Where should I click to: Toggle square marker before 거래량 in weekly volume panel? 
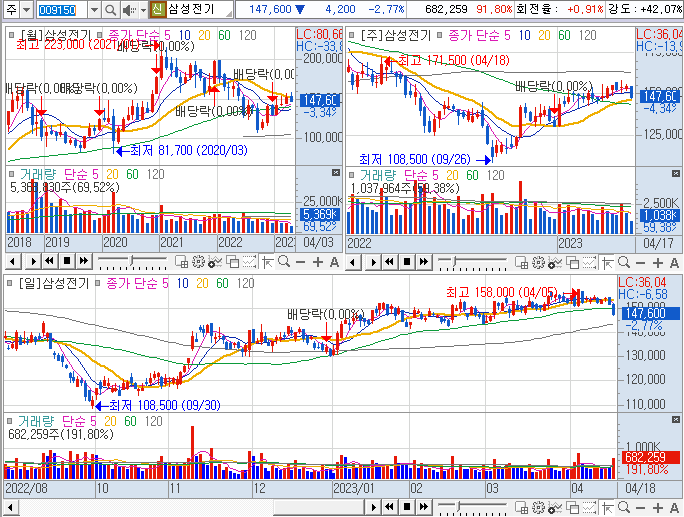pyautogui.click(x=351, y=175)
